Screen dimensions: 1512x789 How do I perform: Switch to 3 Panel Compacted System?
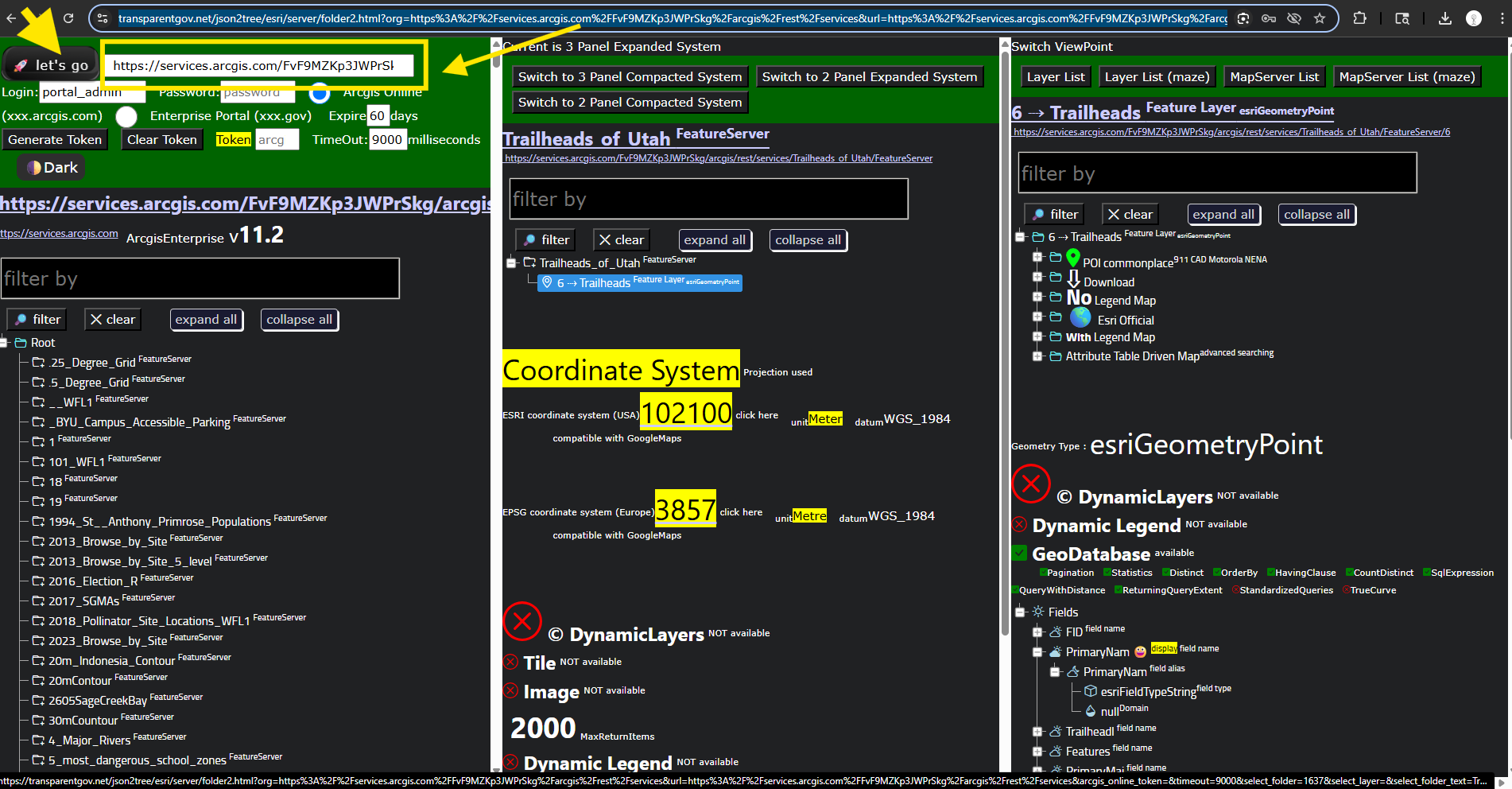tap(630, 77)
